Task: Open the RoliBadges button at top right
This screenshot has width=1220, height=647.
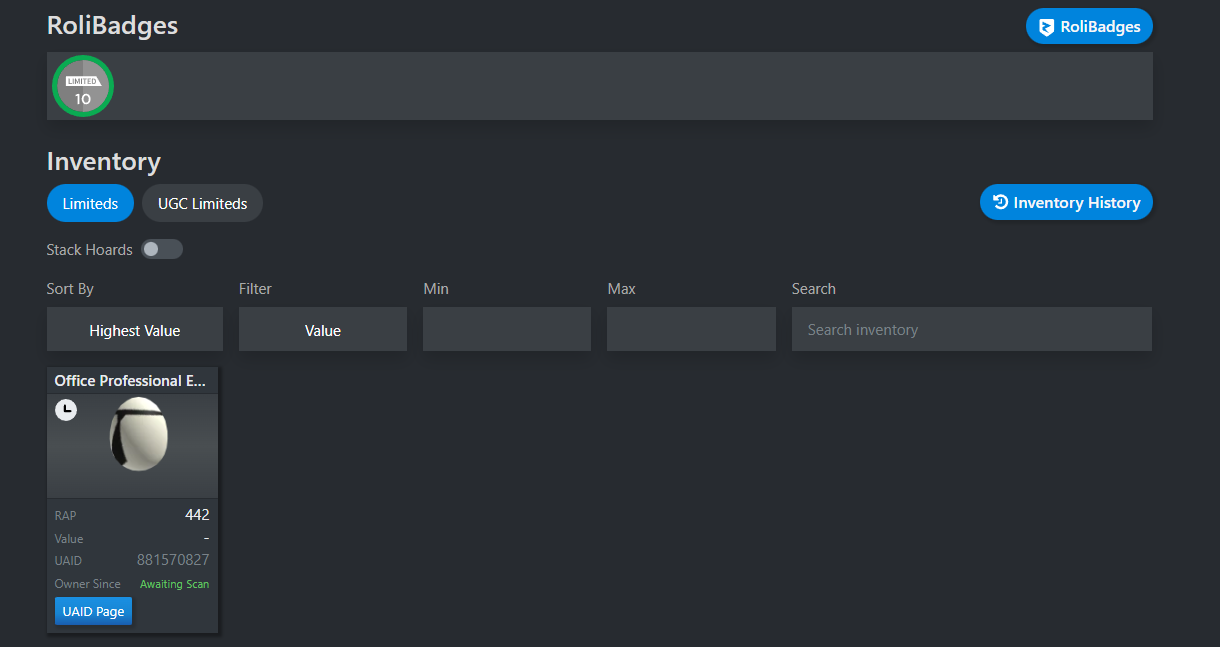Action: click(x=1089, y=27)
